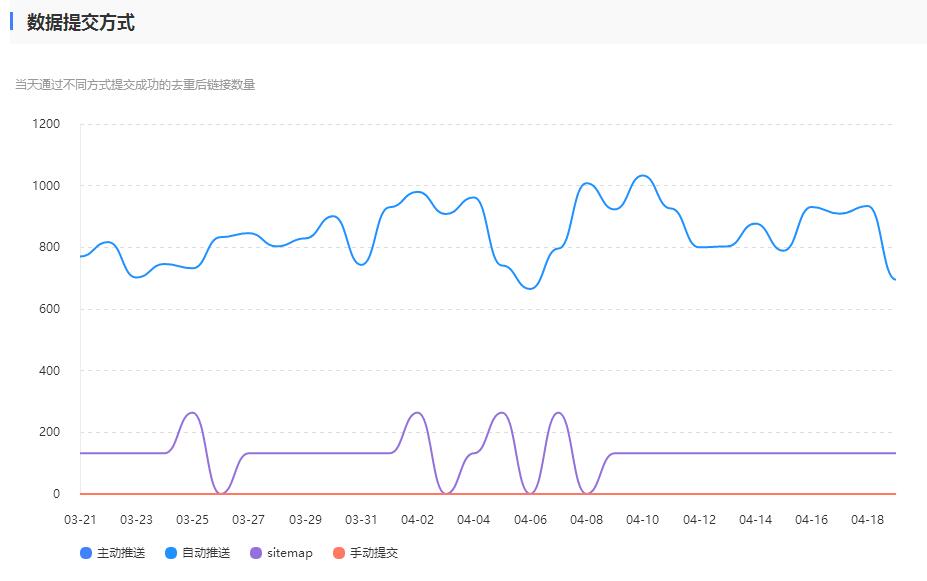Click the 600 y-axis value label
Screen dimensions: 927x581
[49, 309]
